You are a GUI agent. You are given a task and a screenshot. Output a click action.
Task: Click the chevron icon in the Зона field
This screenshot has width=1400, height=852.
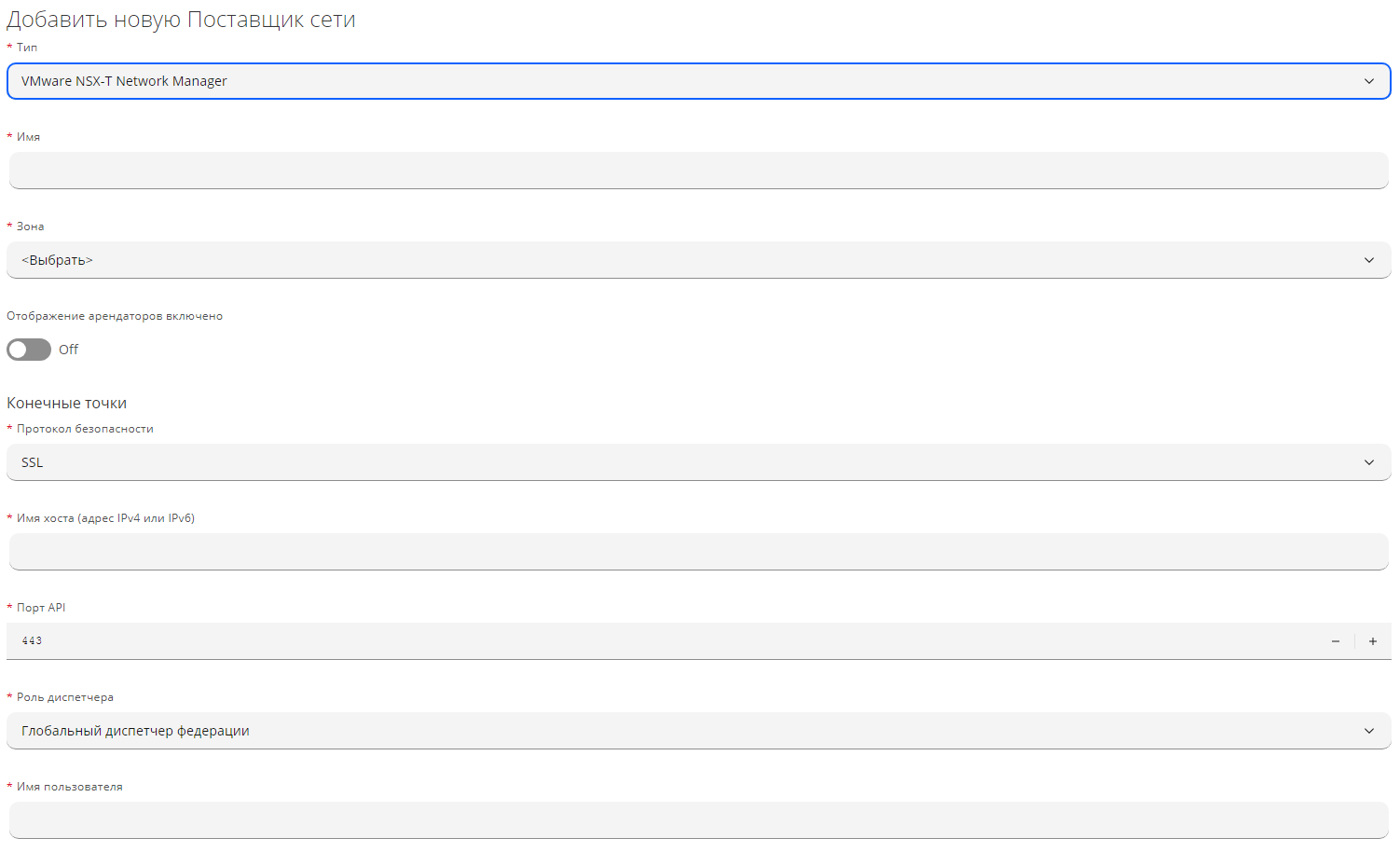(1368, 260)
